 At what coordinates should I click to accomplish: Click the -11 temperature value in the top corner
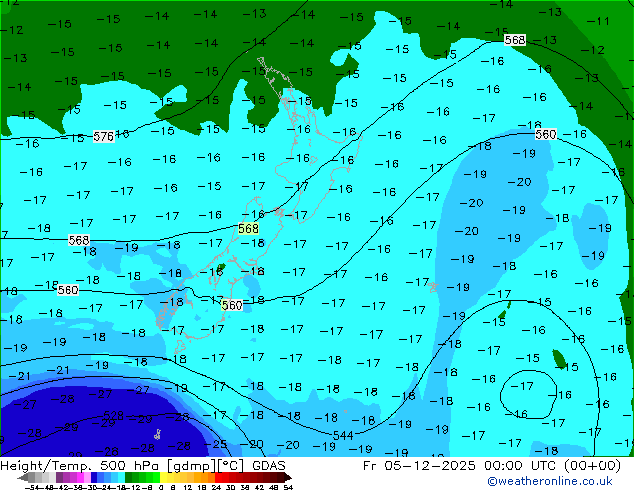(598, 21)
